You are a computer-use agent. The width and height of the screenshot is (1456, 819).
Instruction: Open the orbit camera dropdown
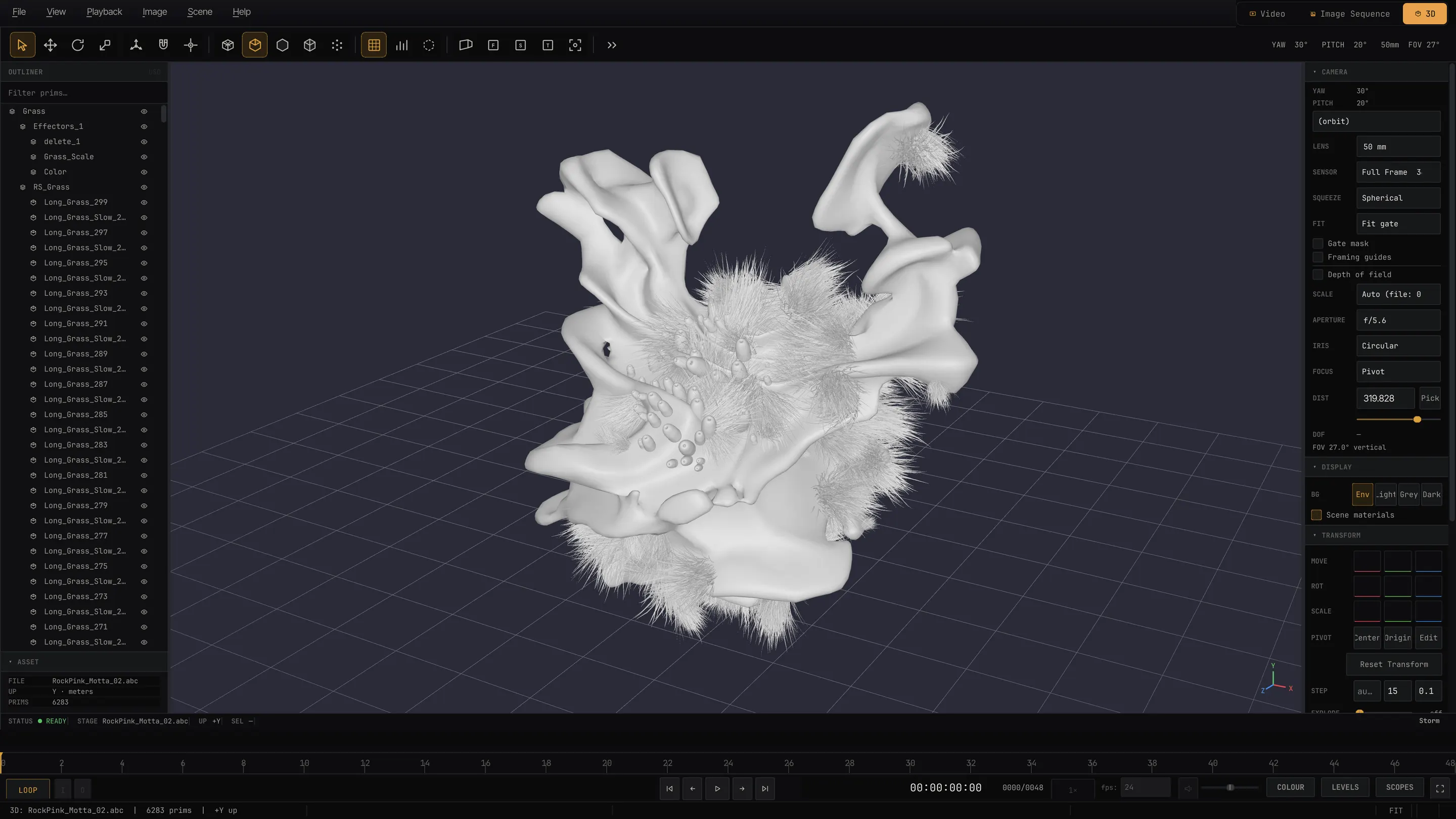click(1376, 121)
